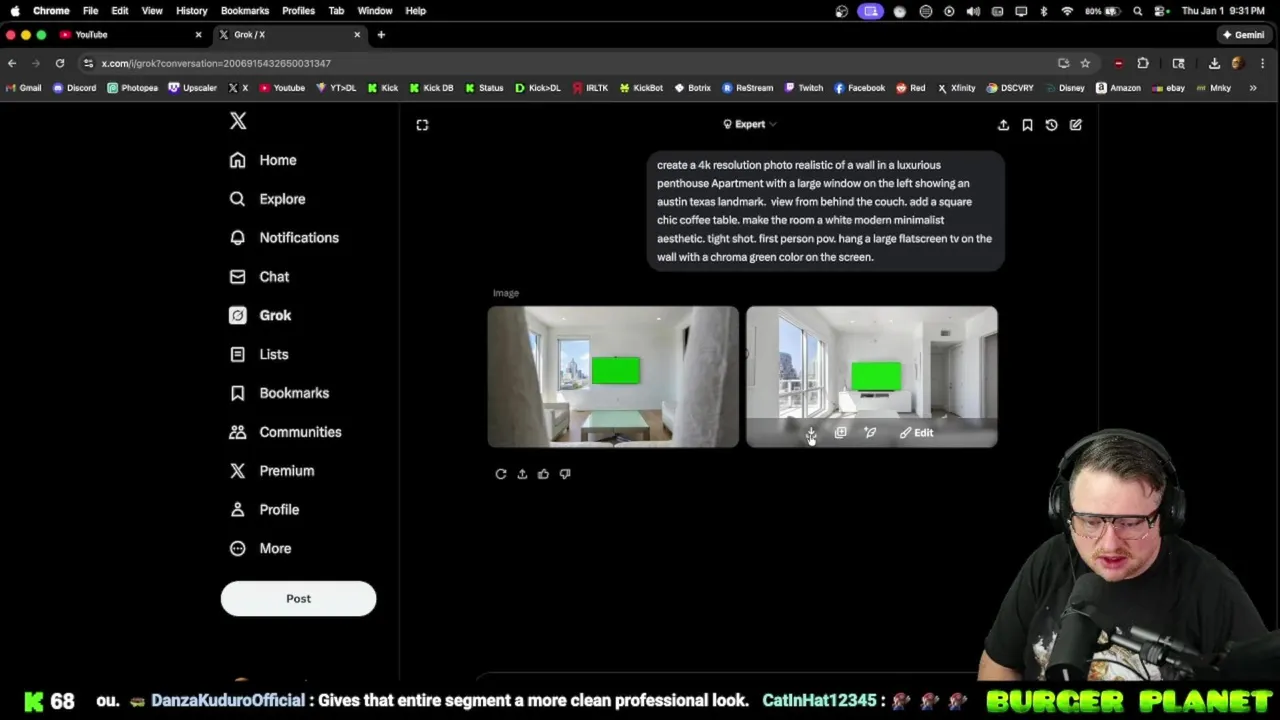This screenshot has height=720, width=1280.
Task: Start a new Grok chat icon
Action: click(1076, 125)
